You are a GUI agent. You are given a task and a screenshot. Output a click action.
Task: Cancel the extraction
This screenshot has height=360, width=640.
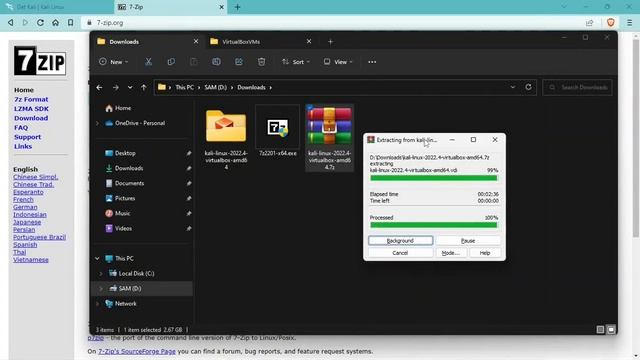tap(400, 253)
